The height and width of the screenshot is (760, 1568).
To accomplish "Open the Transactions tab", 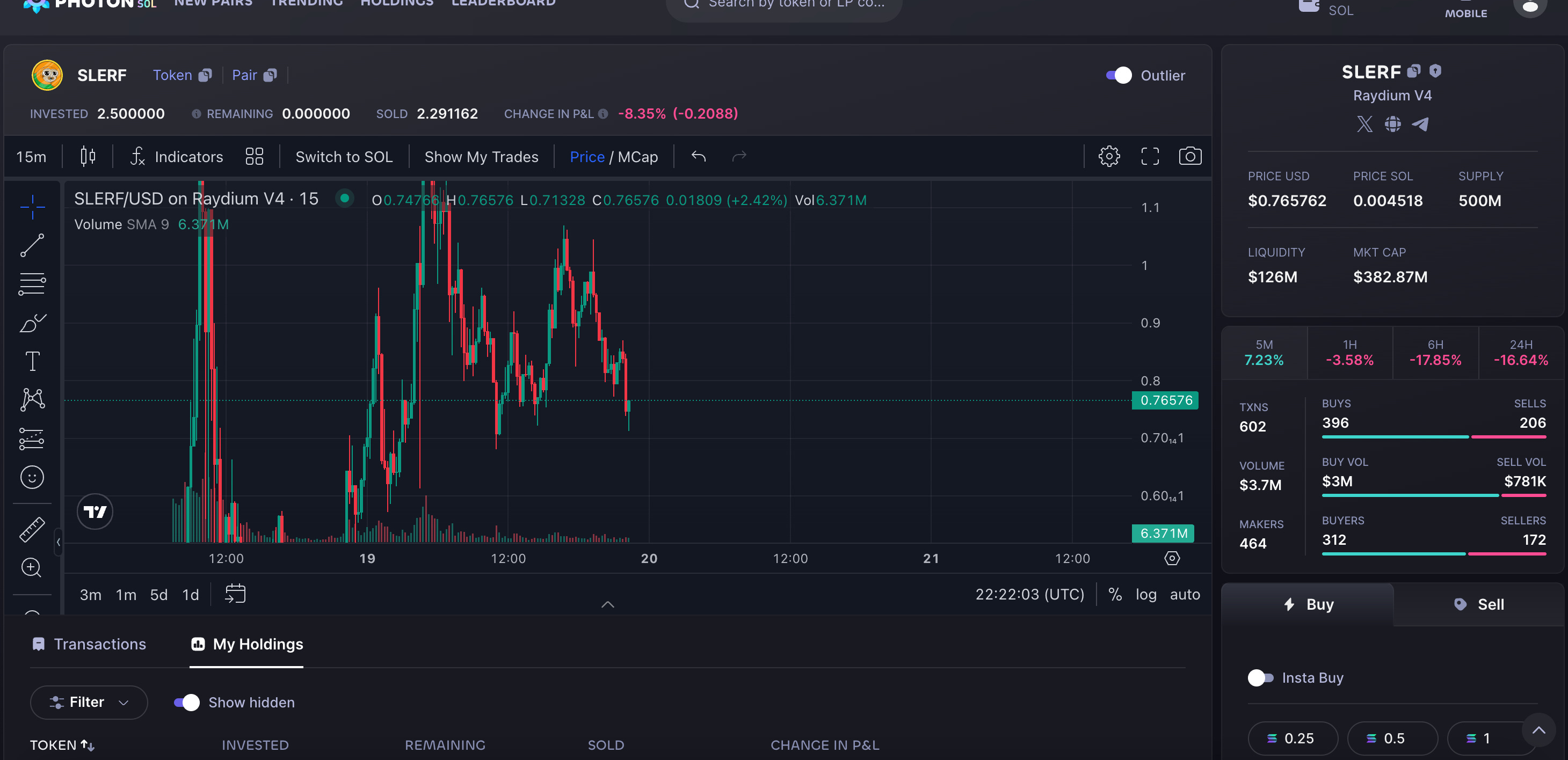I will pyautogui.click(x=89, y=644).
